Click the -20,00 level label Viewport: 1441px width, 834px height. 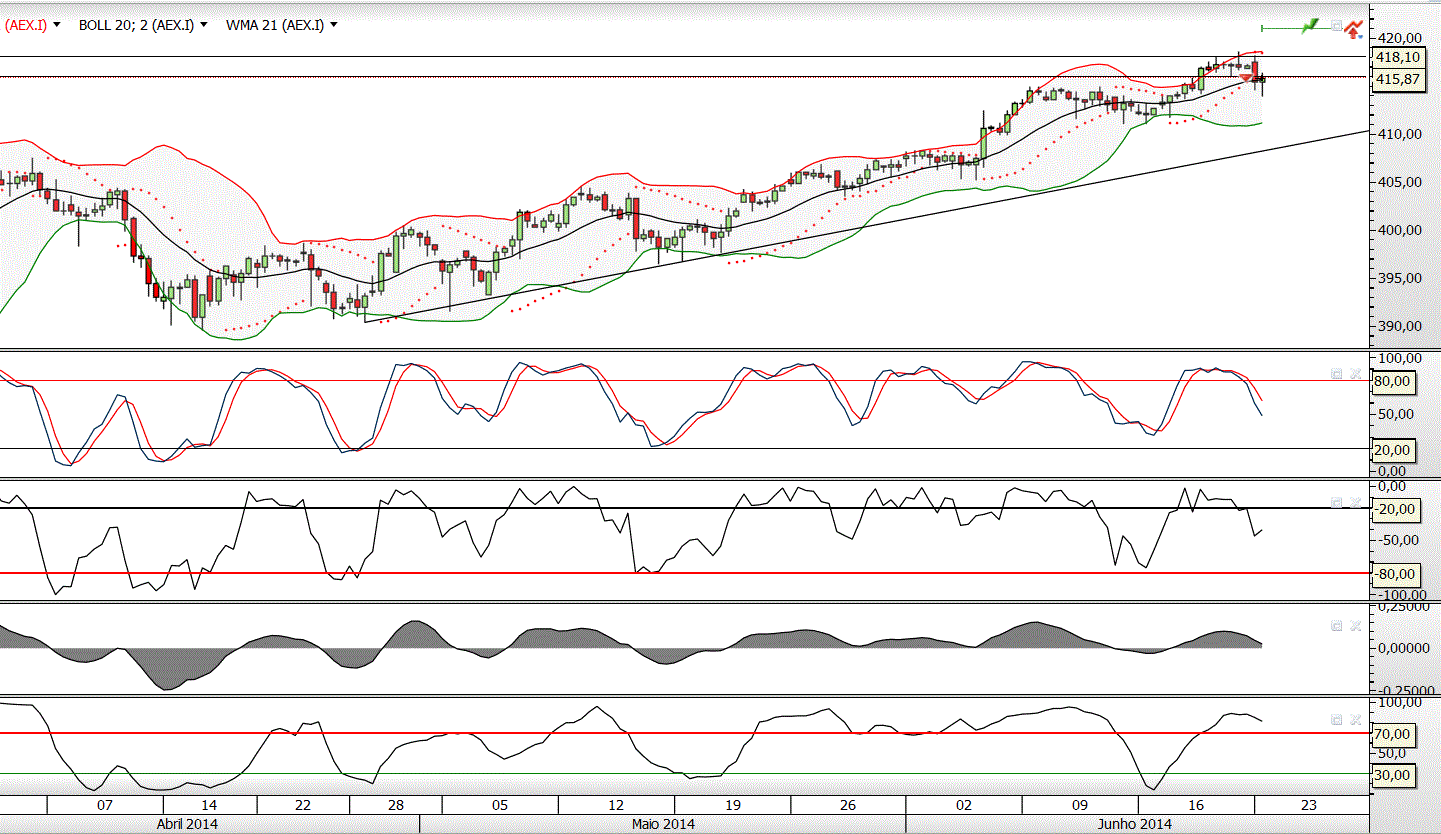pyautogui.click(x=1395, y=509)
